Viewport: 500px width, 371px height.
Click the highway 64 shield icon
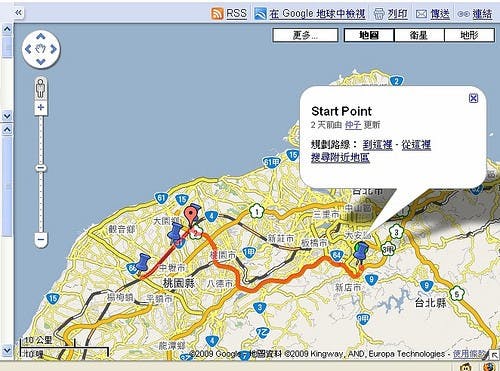tap(336, 256)
